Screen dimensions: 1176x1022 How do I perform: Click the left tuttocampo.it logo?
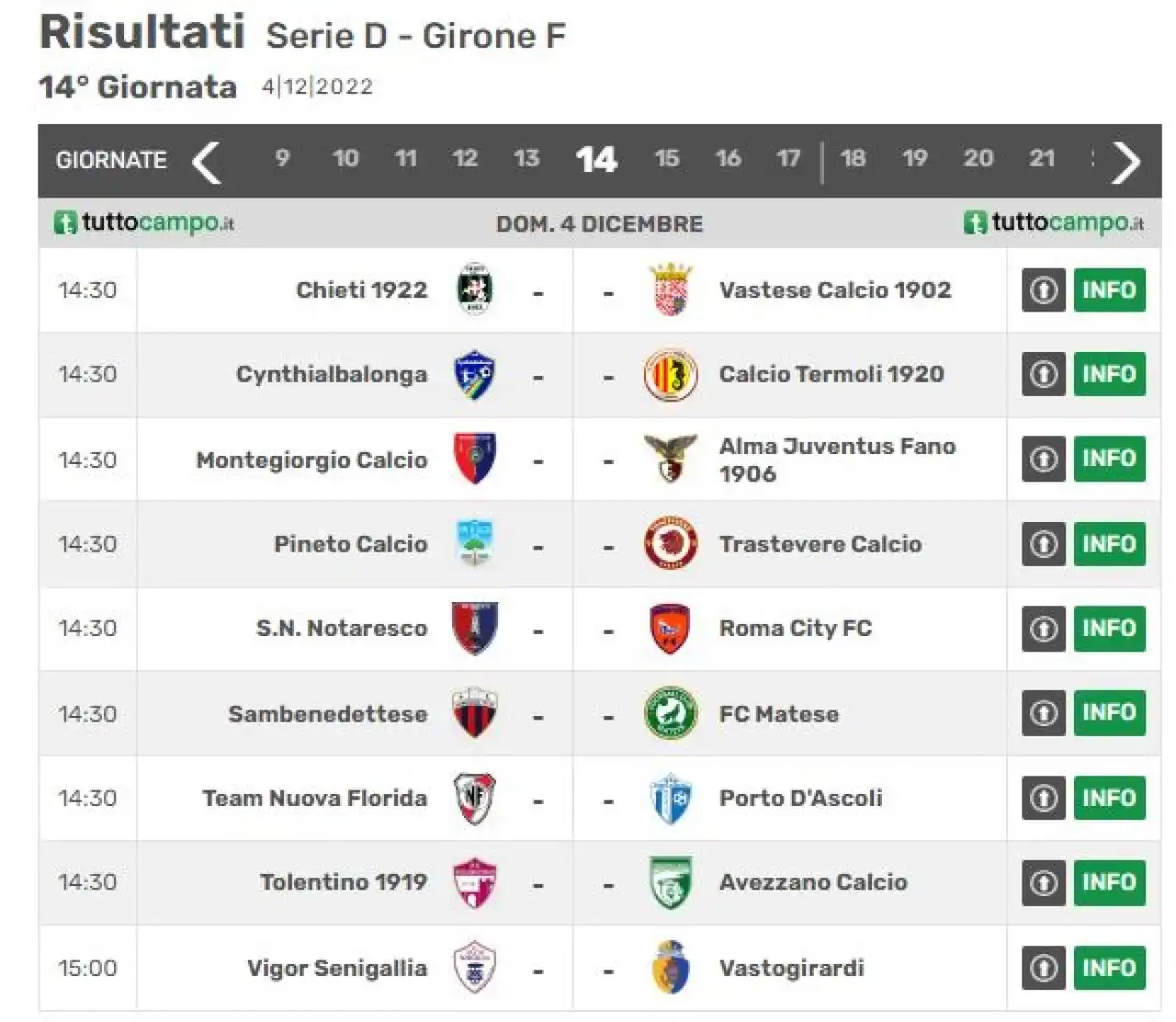coord(144,222)
